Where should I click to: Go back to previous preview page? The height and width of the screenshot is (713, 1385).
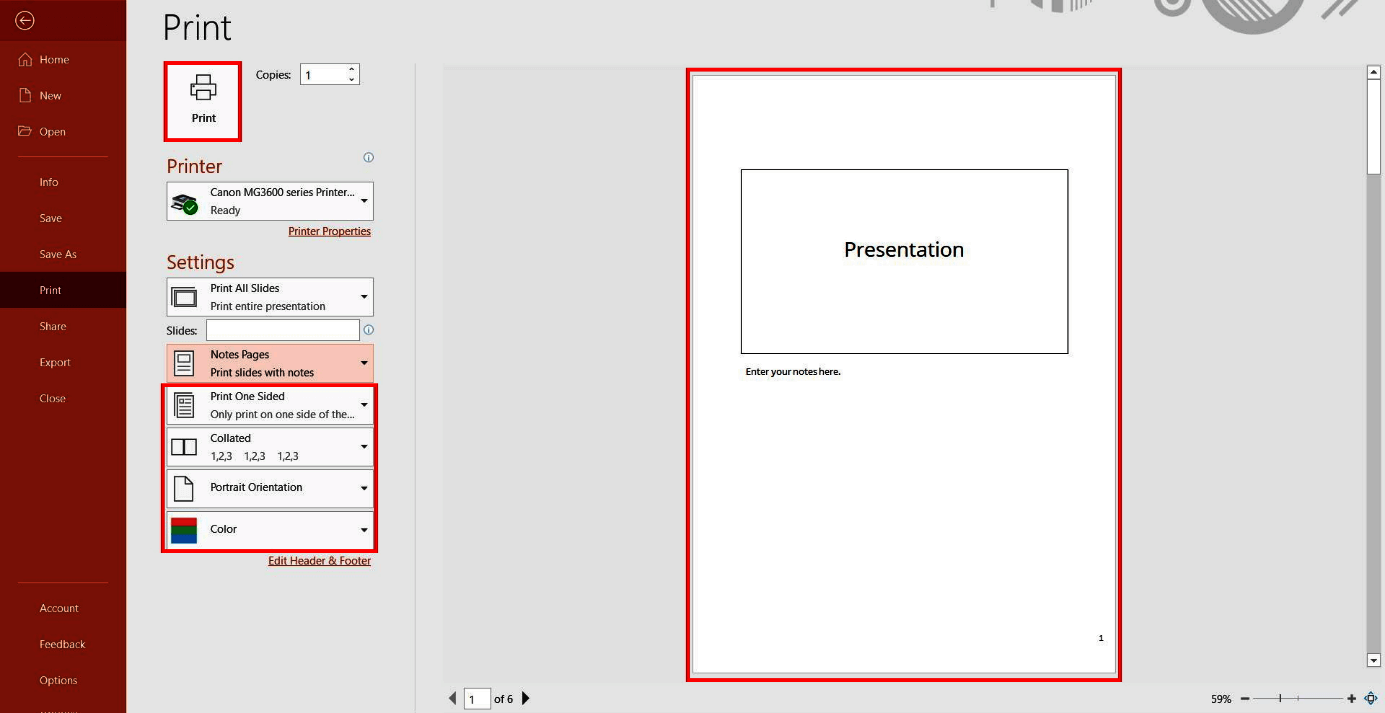[x=452, y=698]
